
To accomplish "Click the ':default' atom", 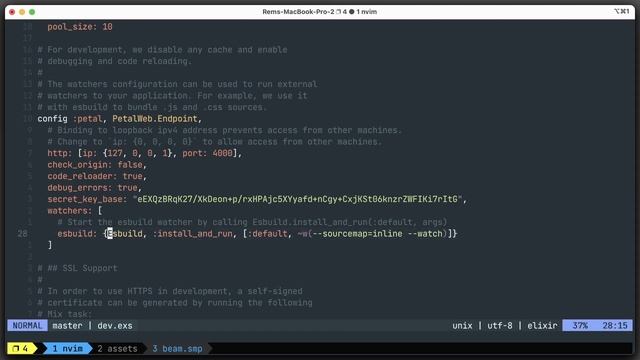I will [x=267, y=234].
